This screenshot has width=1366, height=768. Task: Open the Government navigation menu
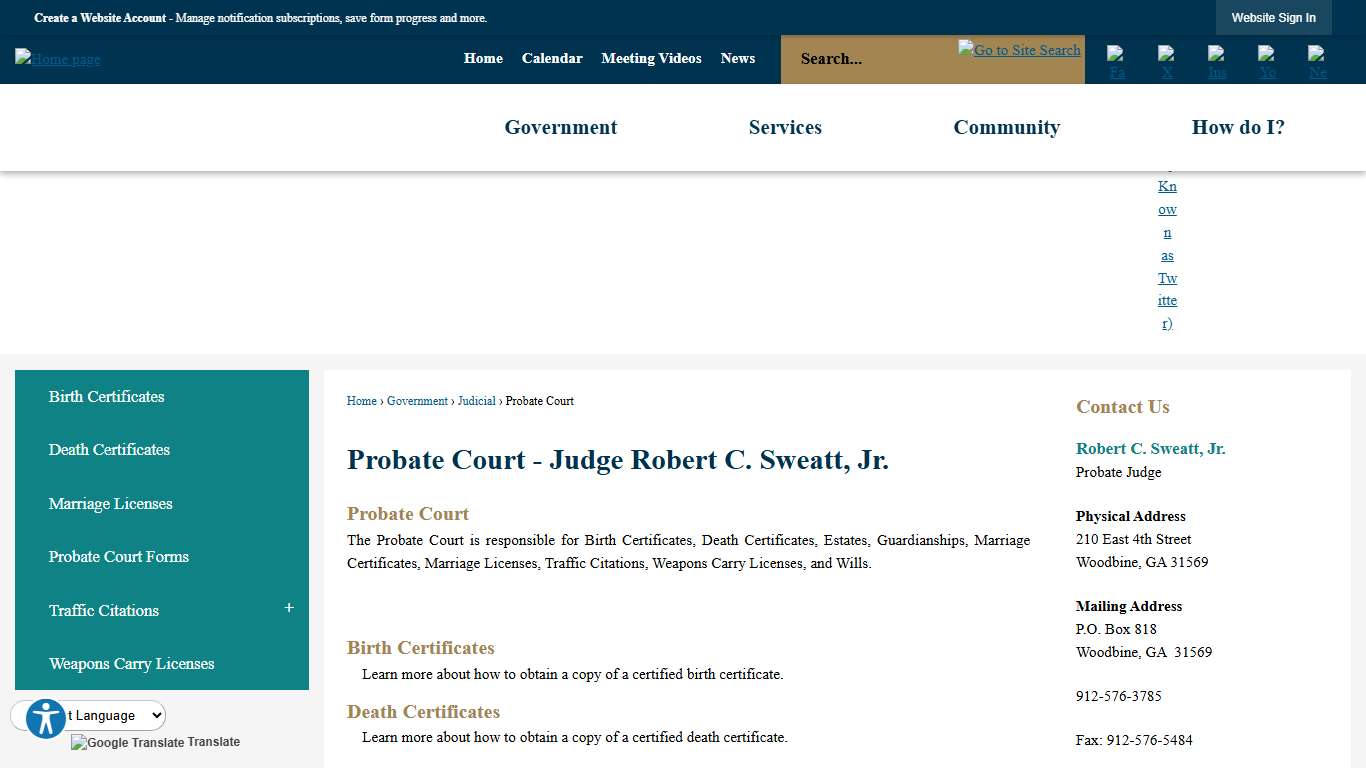pyautogui.click(x=560, y=127)
